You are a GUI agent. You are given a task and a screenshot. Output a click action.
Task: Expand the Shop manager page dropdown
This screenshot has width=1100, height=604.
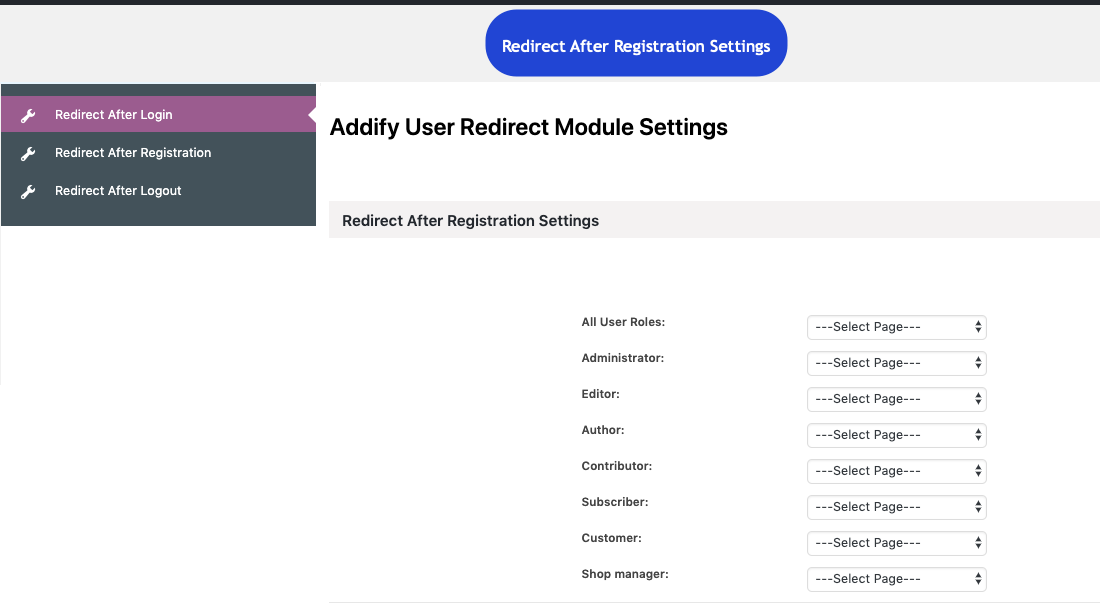[x=896, y=579]
